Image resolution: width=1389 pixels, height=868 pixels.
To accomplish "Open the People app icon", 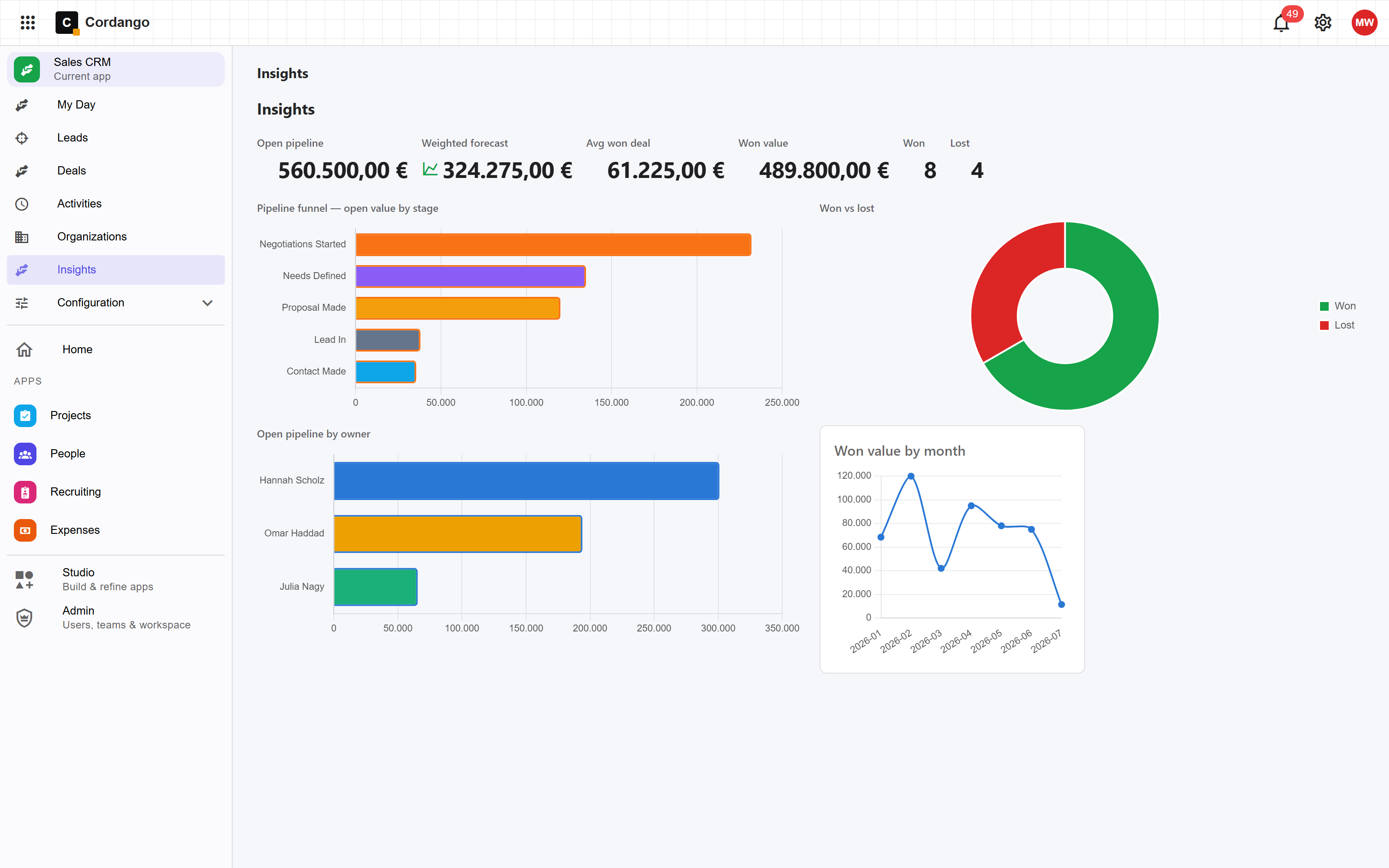I will click(x=25, y=454).
